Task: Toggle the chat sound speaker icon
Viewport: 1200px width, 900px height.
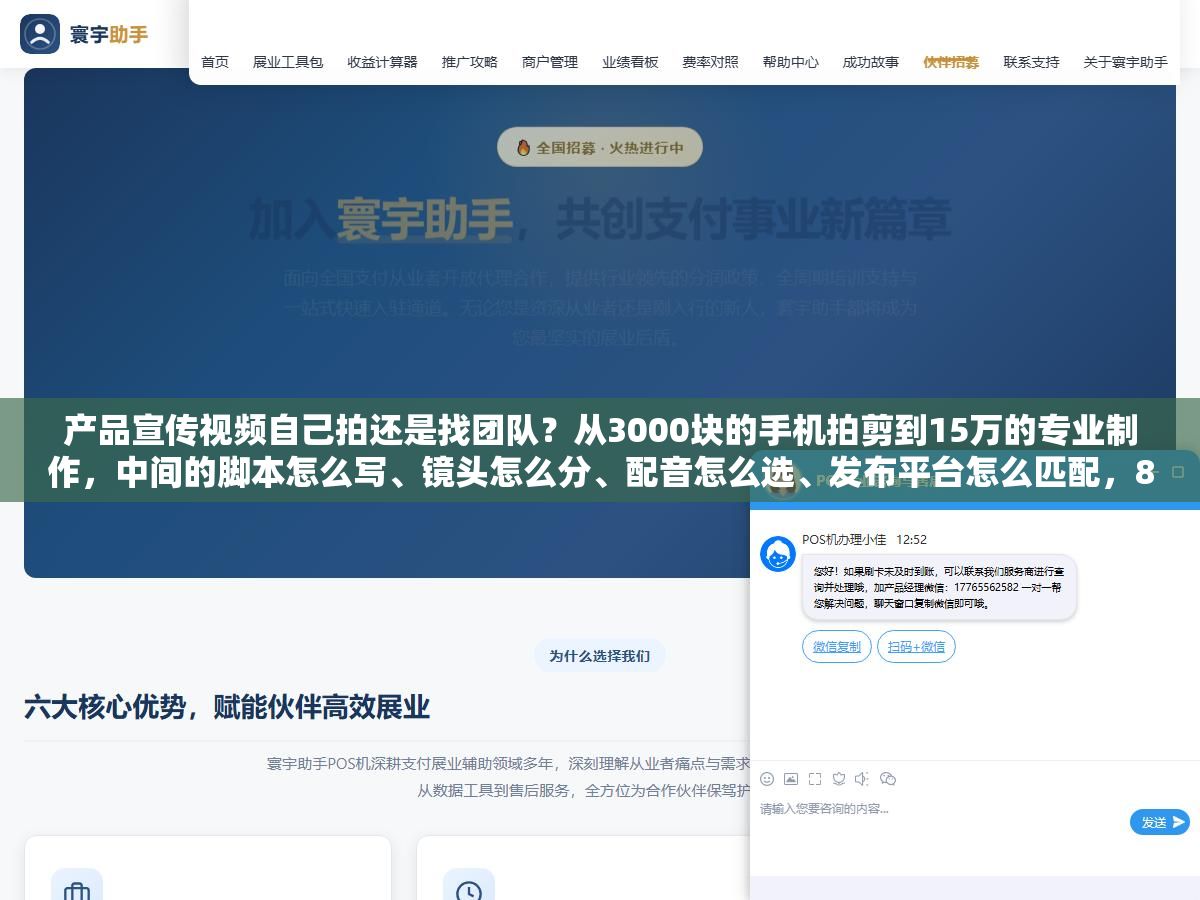Action: (x=862, y=779)
